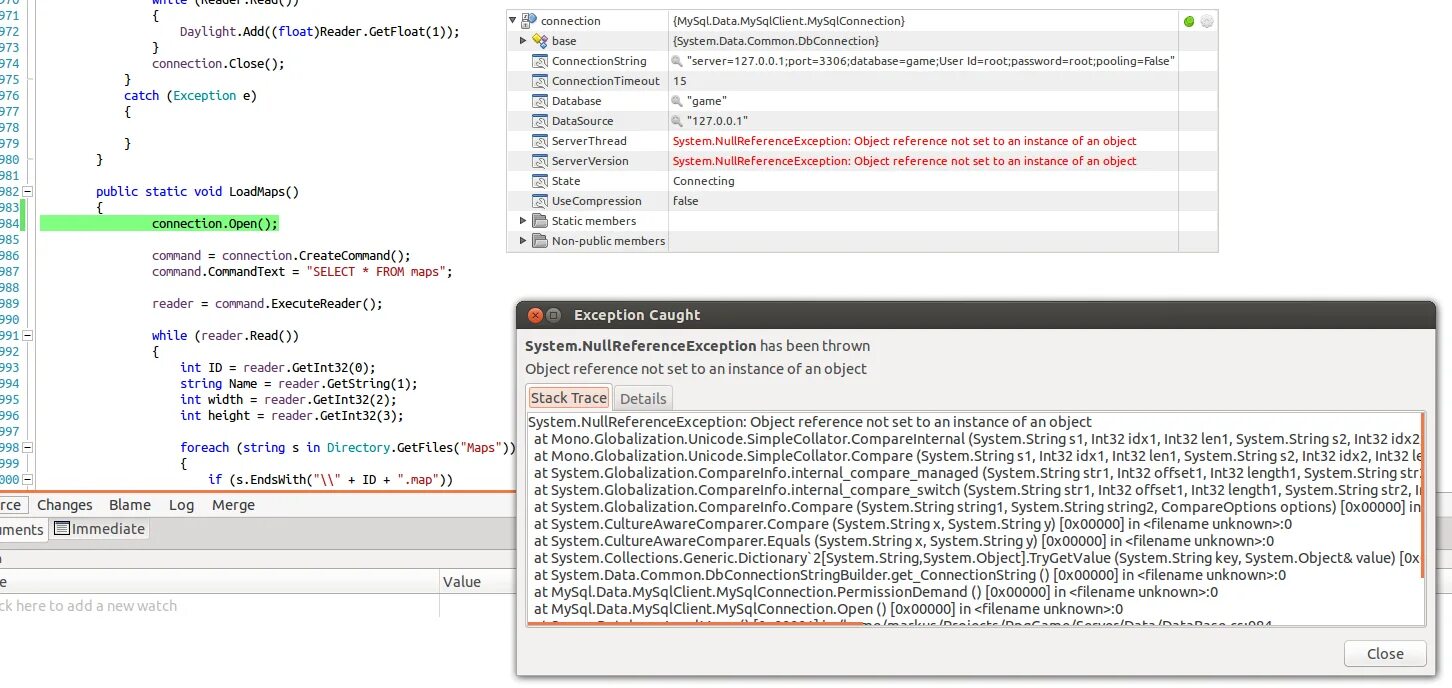
Task: Open the Merge view tab
Action: [x=233, y=505]
